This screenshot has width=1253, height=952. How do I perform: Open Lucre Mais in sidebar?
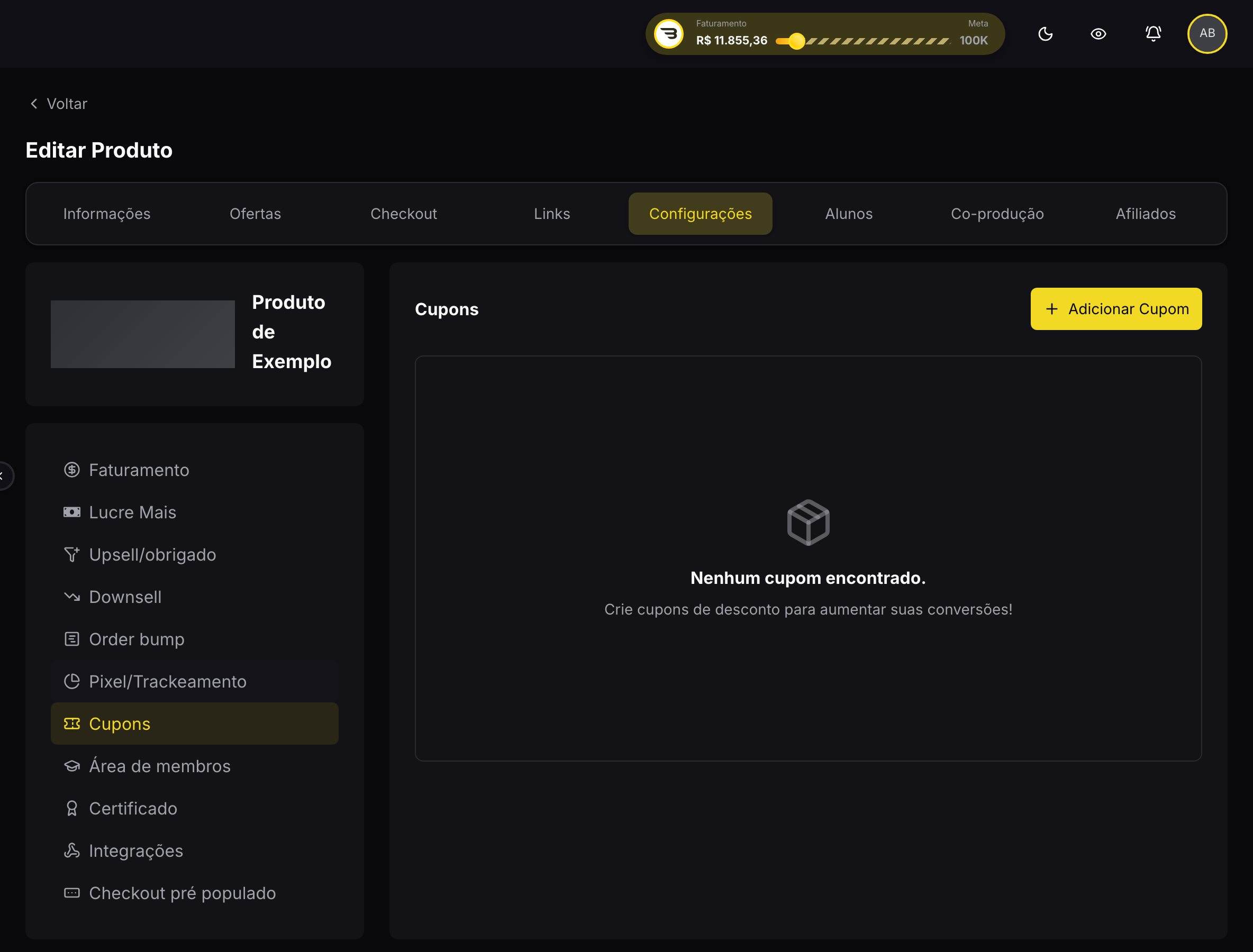[195, 512]
